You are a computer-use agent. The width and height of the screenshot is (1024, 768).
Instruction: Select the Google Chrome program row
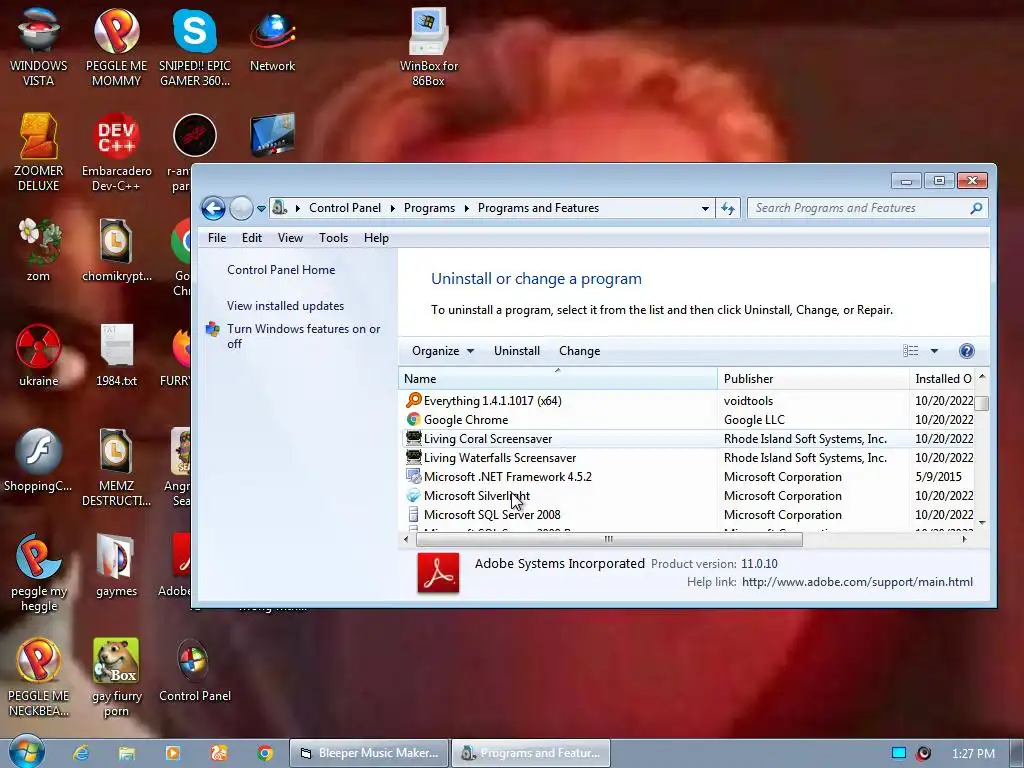point(686,419)
